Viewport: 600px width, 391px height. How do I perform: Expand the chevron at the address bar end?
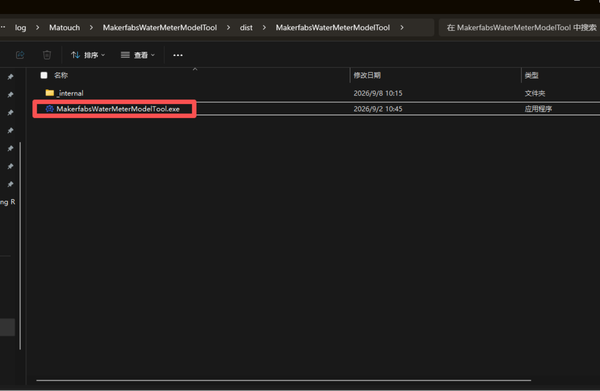coord(402,28)
